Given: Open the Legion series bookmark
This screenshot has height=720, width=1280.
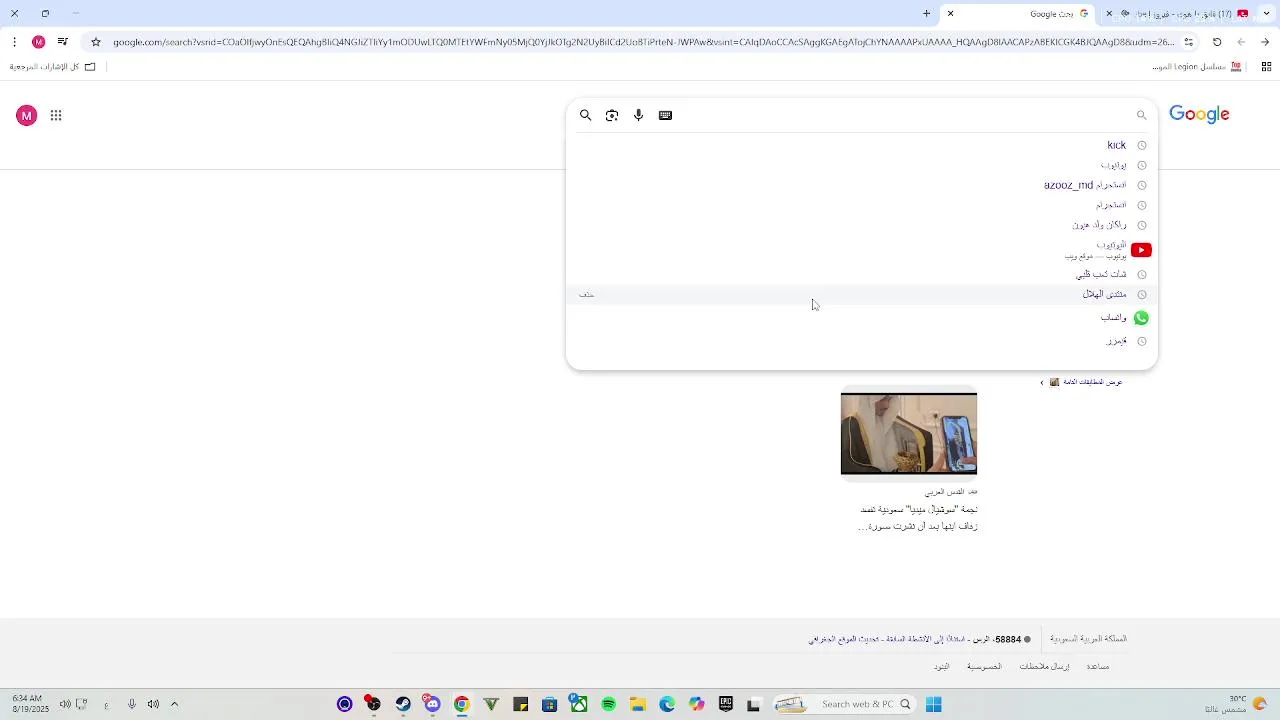Looking at the screenshot, I should (x=1196, y=67).
